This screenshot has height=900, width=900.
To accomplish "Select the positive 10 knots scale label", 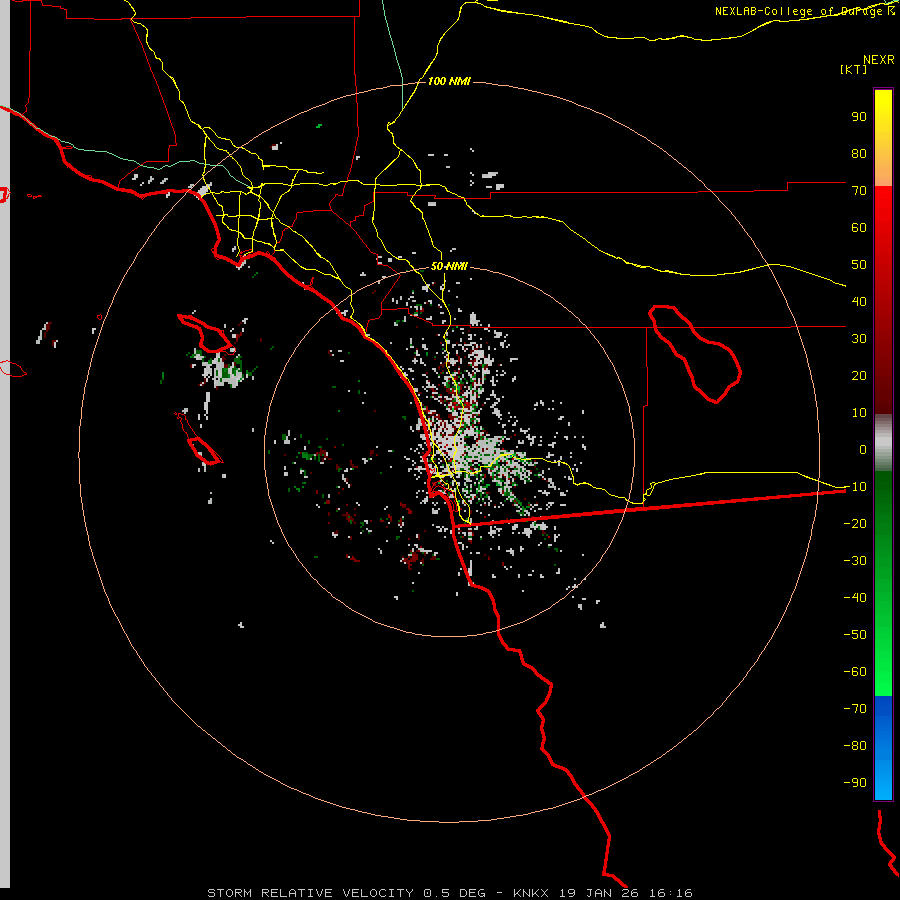I will point(859,413).
